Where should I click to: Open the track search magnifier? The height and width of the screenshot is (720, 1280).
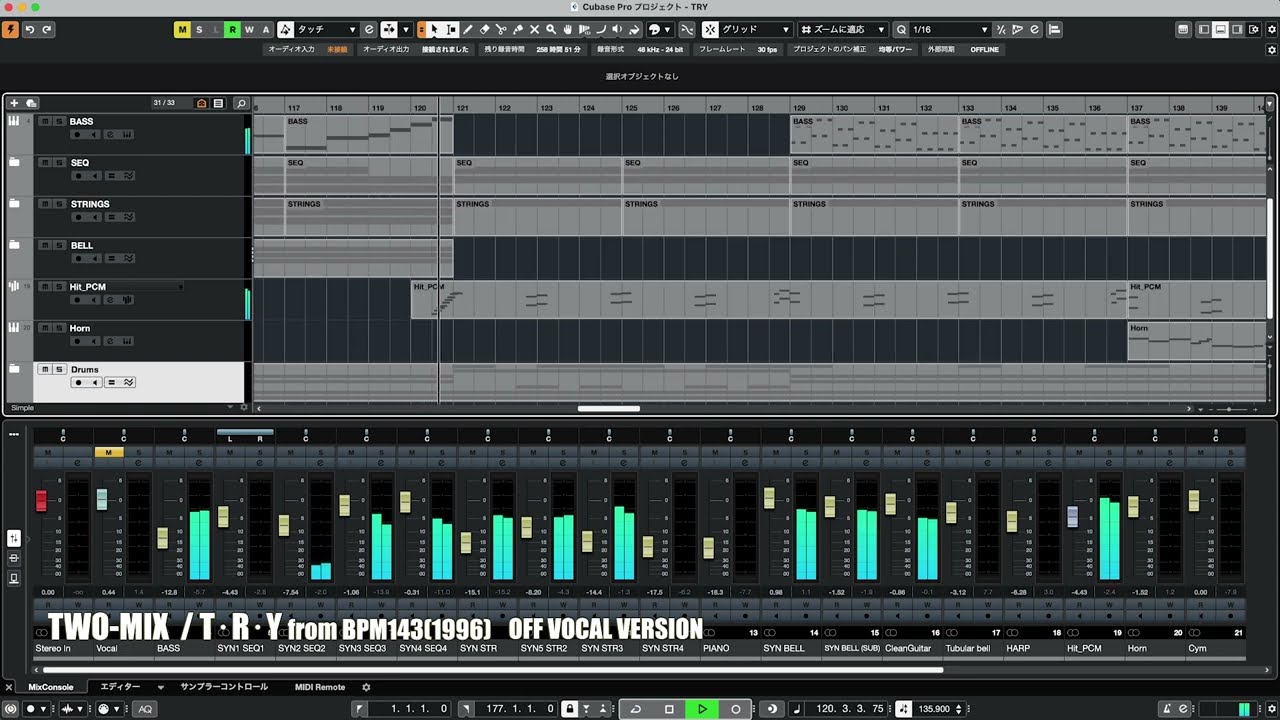(241, 103)
